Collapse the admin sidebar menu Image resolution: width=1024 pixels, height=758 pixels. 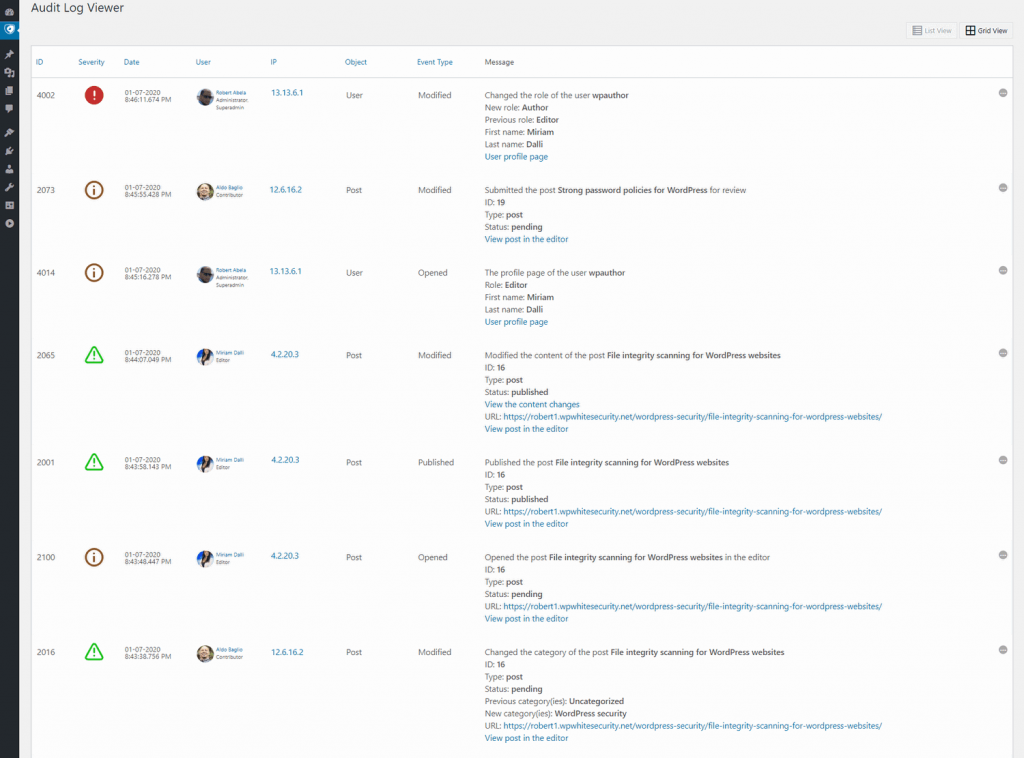click(x=9, y=224)
